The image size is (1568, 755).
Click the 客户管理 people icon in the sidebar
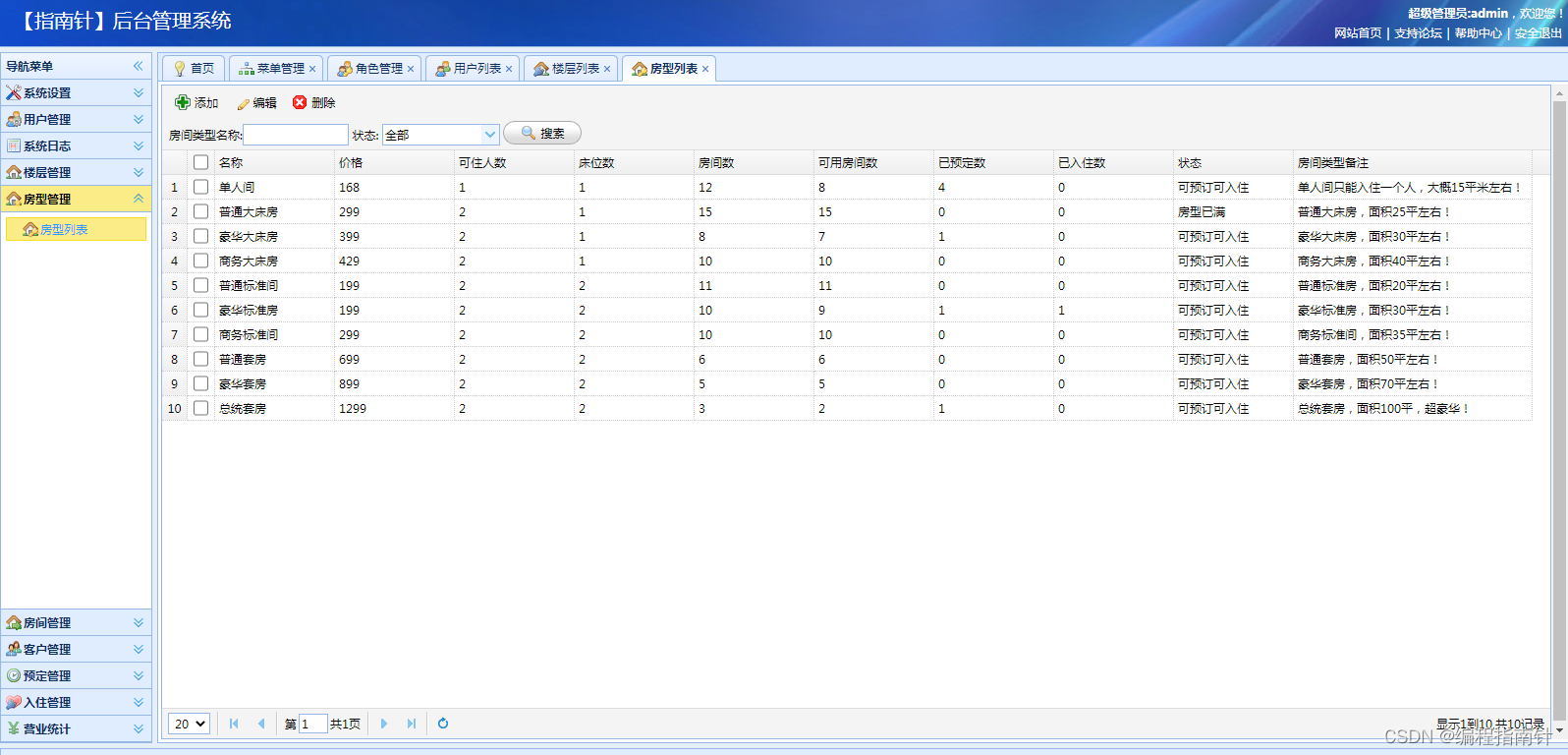(14, 649)
